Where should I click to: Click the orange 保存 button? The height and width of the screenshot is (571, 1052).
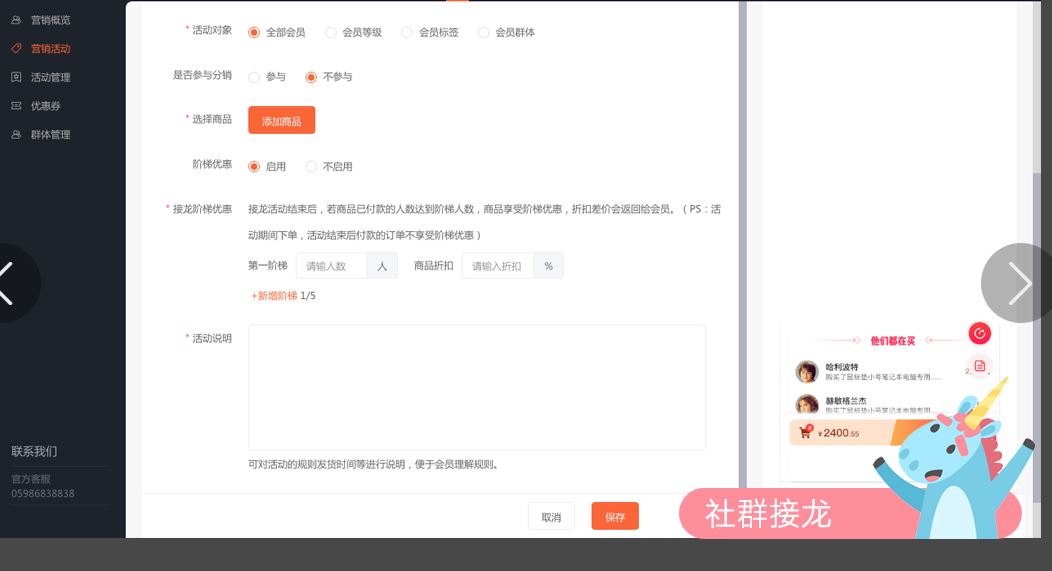(x=614, y=517)
